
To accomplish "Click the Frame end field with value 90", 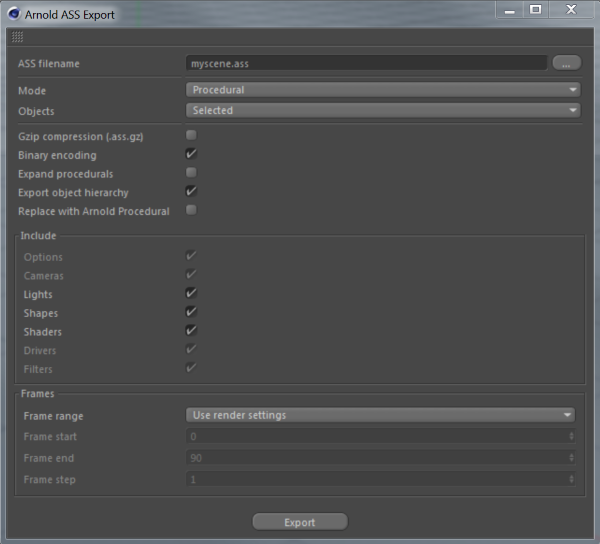I will pos(380,458).
